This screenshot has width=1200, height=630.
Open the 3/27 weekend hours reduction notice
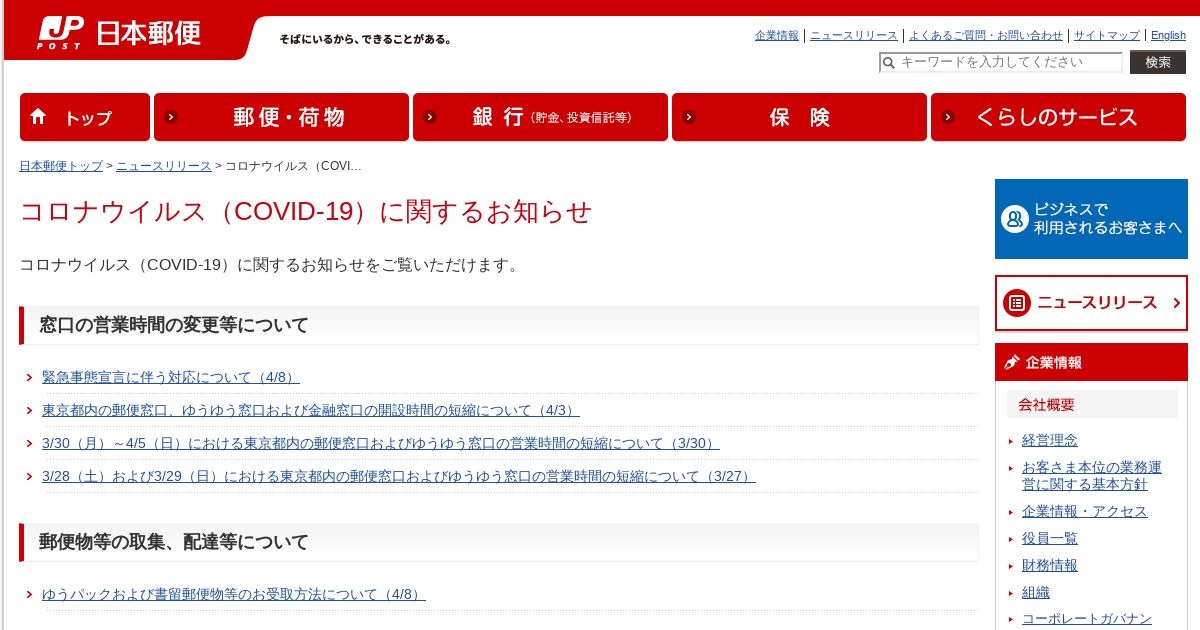pyautogui.click(x=399, y=476)
